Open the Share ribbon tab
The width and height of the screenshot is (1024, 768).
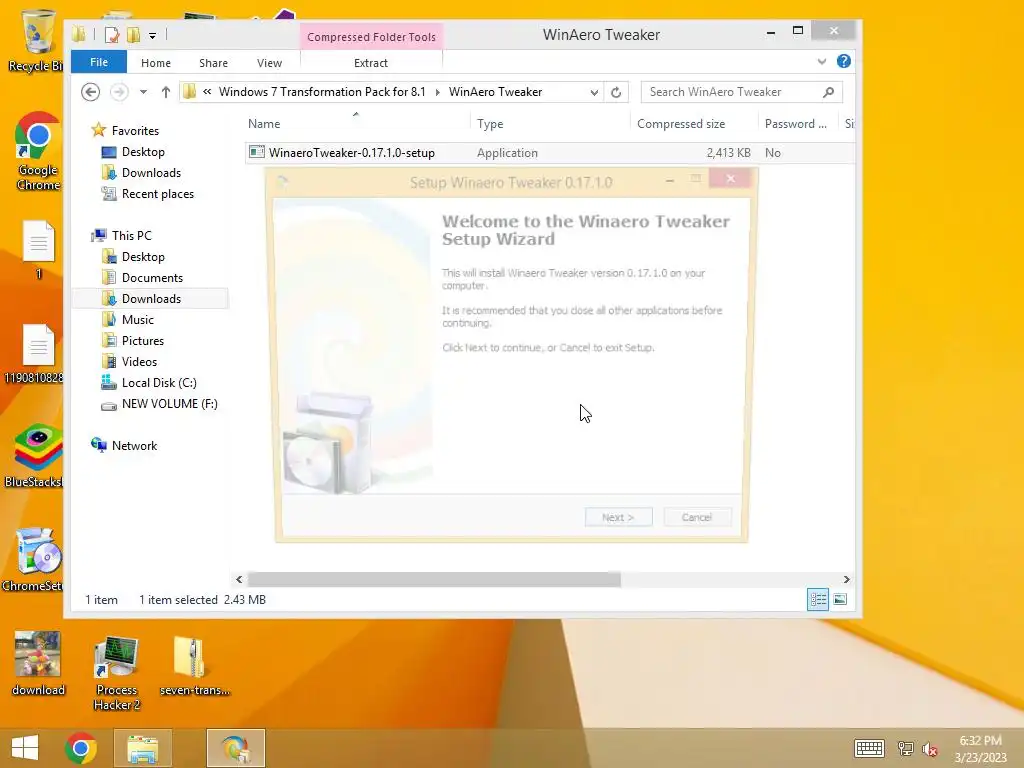[x=214, y=63]
